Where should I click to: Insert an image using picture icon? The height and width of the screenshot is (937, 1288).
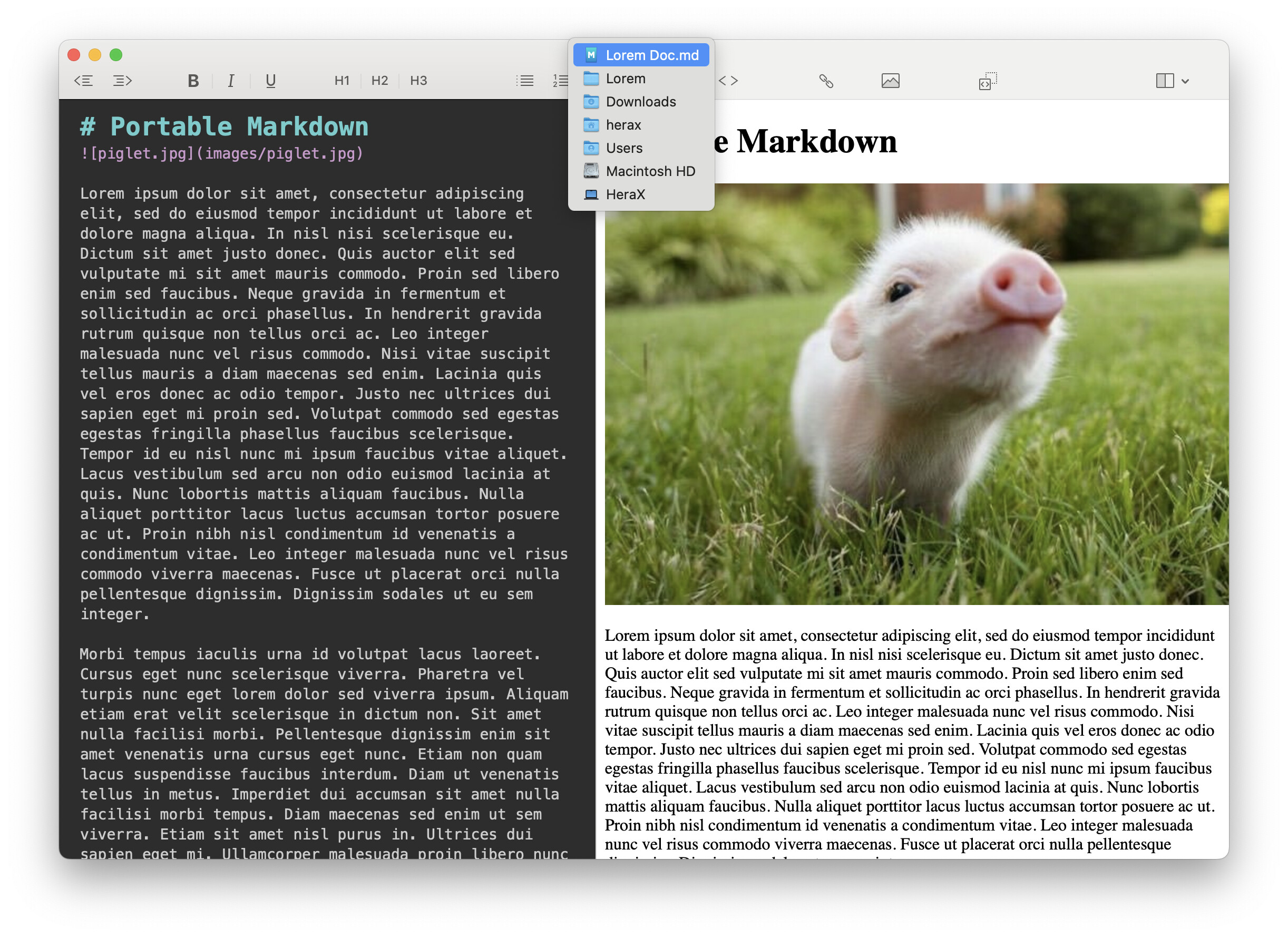coord(890,81)
